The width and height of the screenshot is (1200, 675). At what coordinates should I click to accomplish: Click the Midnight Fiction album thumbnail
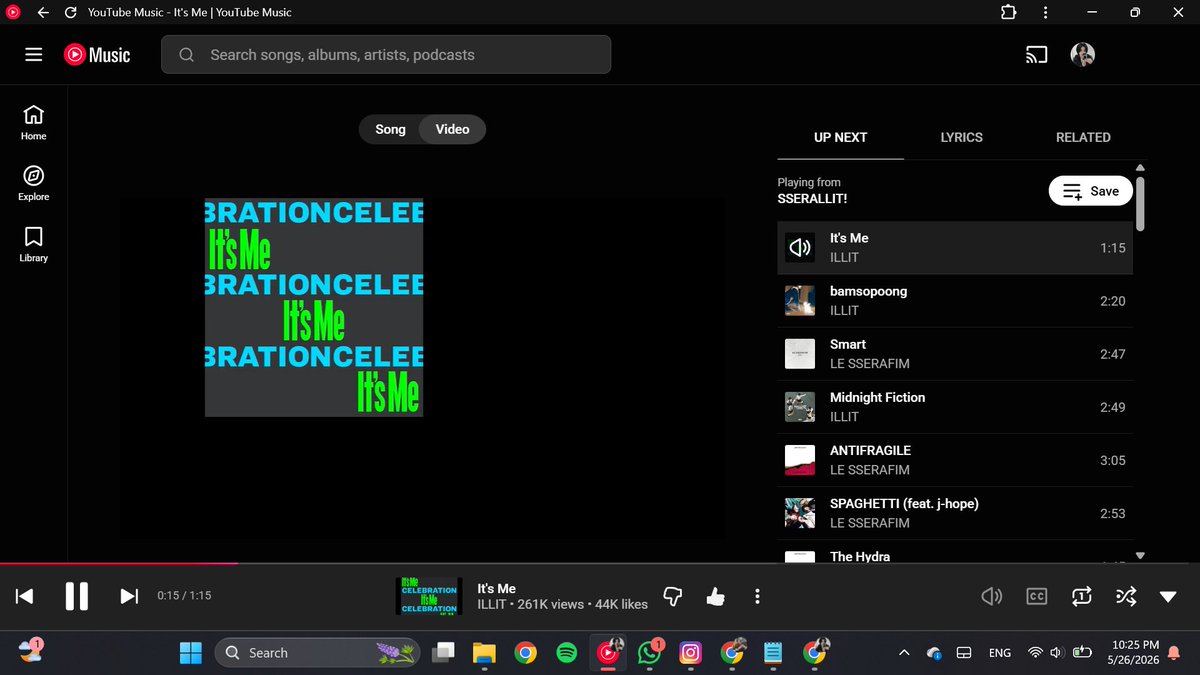click(x=800, y=407)
